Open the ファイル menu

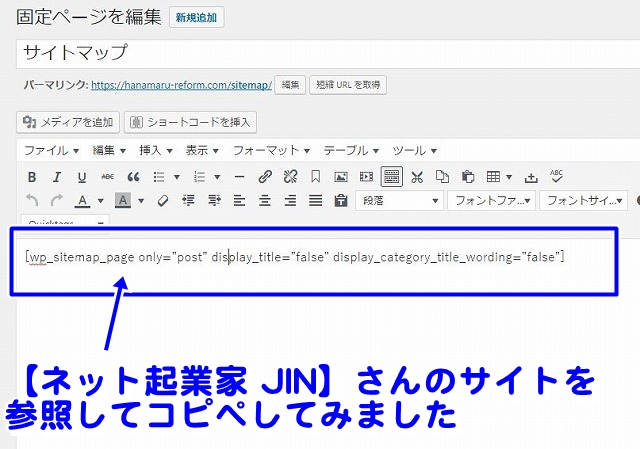(x=51, y=150)
